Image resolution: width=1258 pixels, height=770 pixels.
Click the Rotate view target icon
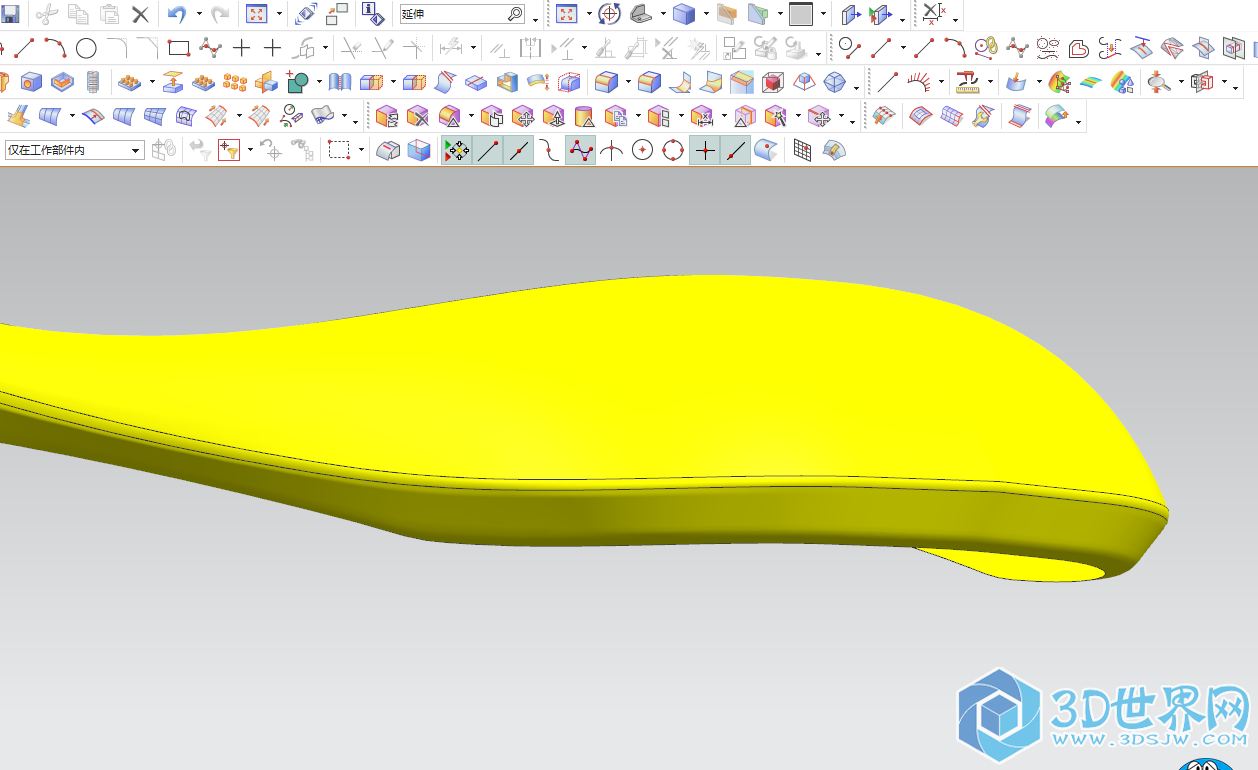click(x=610, y=14)
